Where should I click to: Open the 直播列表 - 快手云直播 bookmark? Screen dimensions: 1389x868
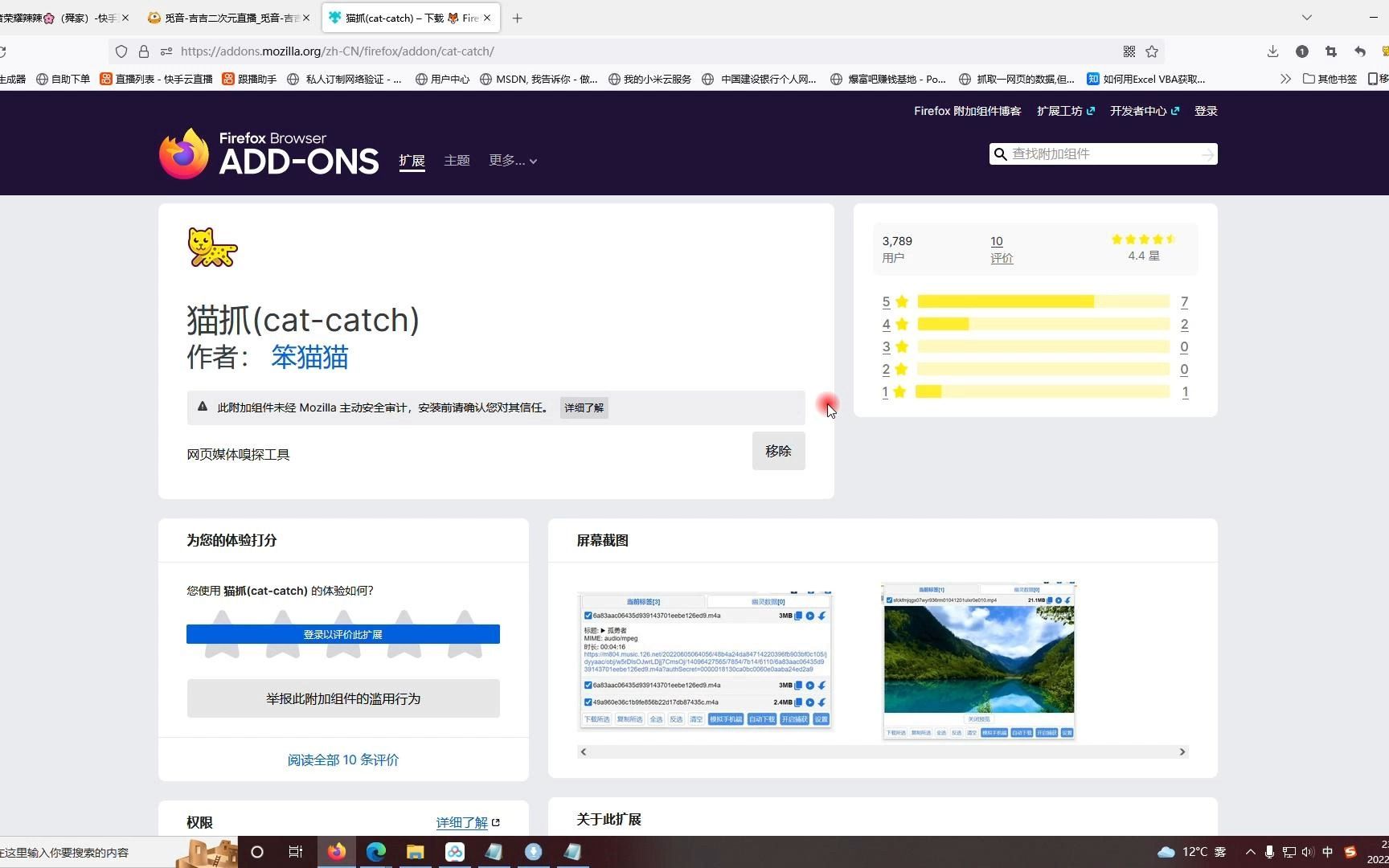(x=157, y=79)
